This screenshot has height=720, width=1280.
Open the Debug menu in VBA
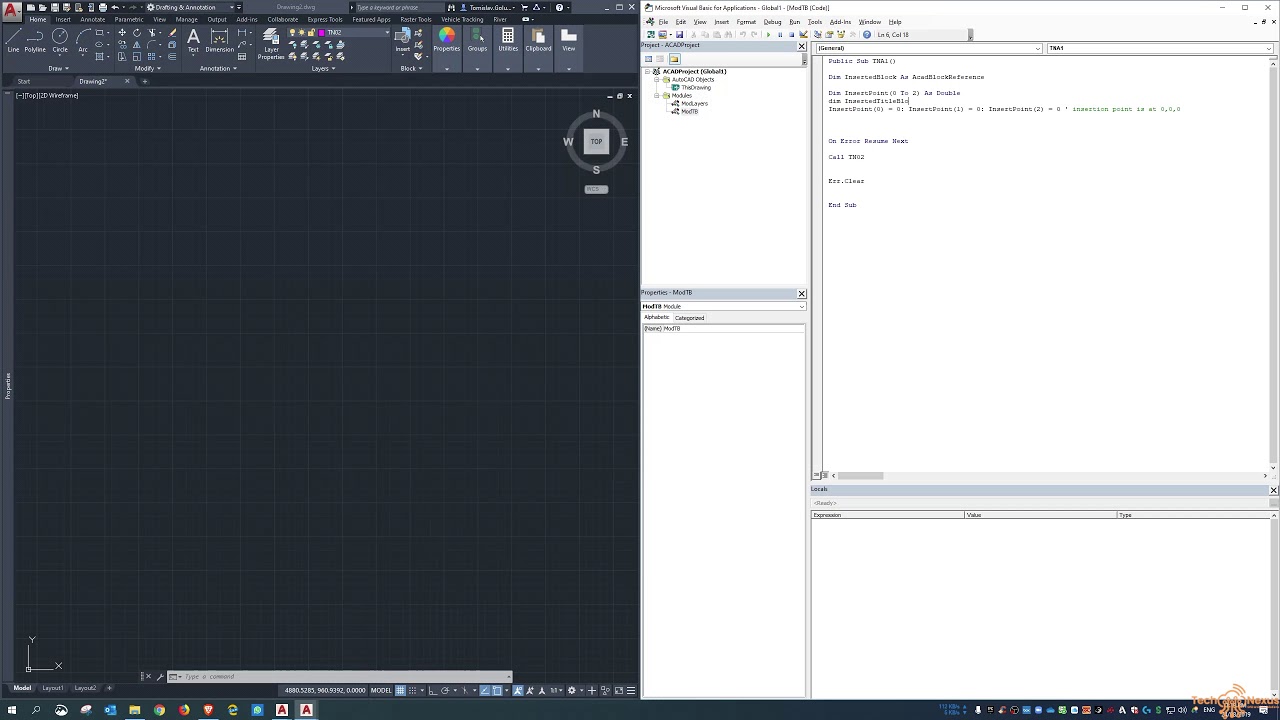click(x=772, y=22)
